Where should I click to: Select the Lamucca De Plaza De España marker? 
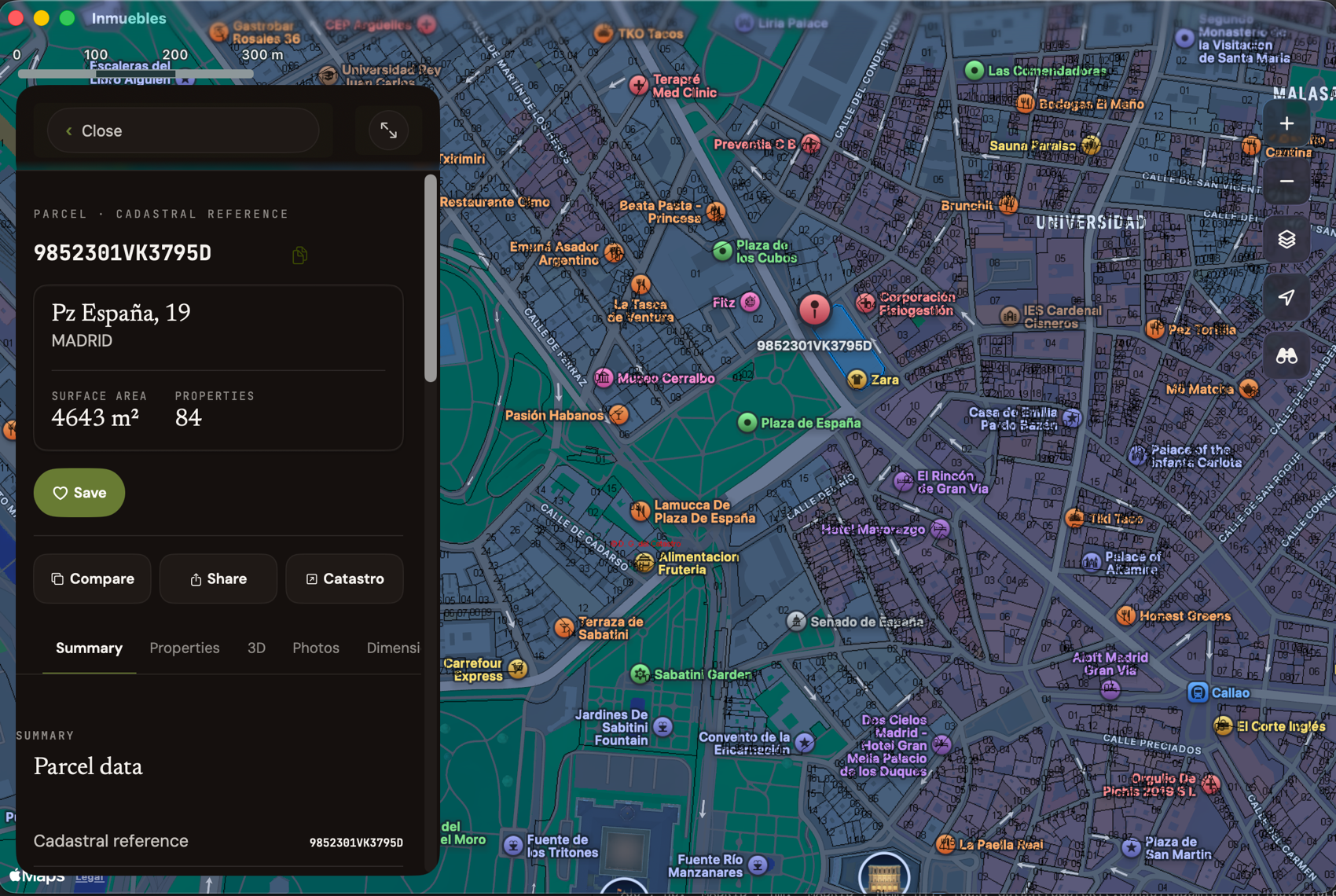[x=640, y=511]
